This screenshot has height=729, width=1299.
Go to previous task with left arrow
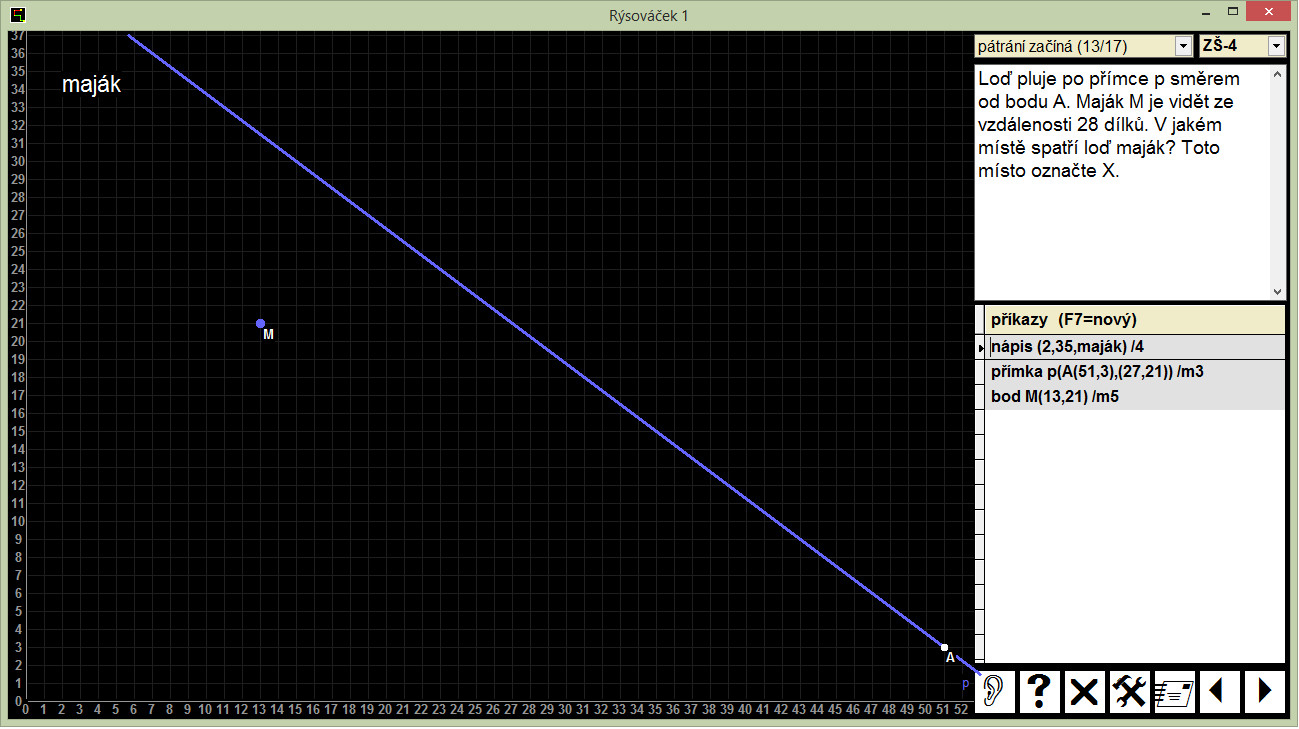click(x=1219, y=691)
